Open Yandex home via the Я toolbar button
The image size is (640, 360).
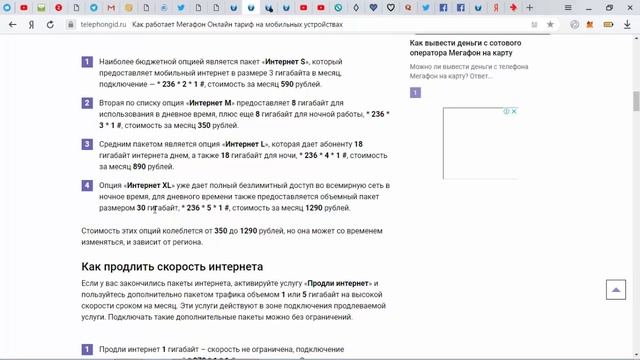pyautogui.click(x=31, y=24)
